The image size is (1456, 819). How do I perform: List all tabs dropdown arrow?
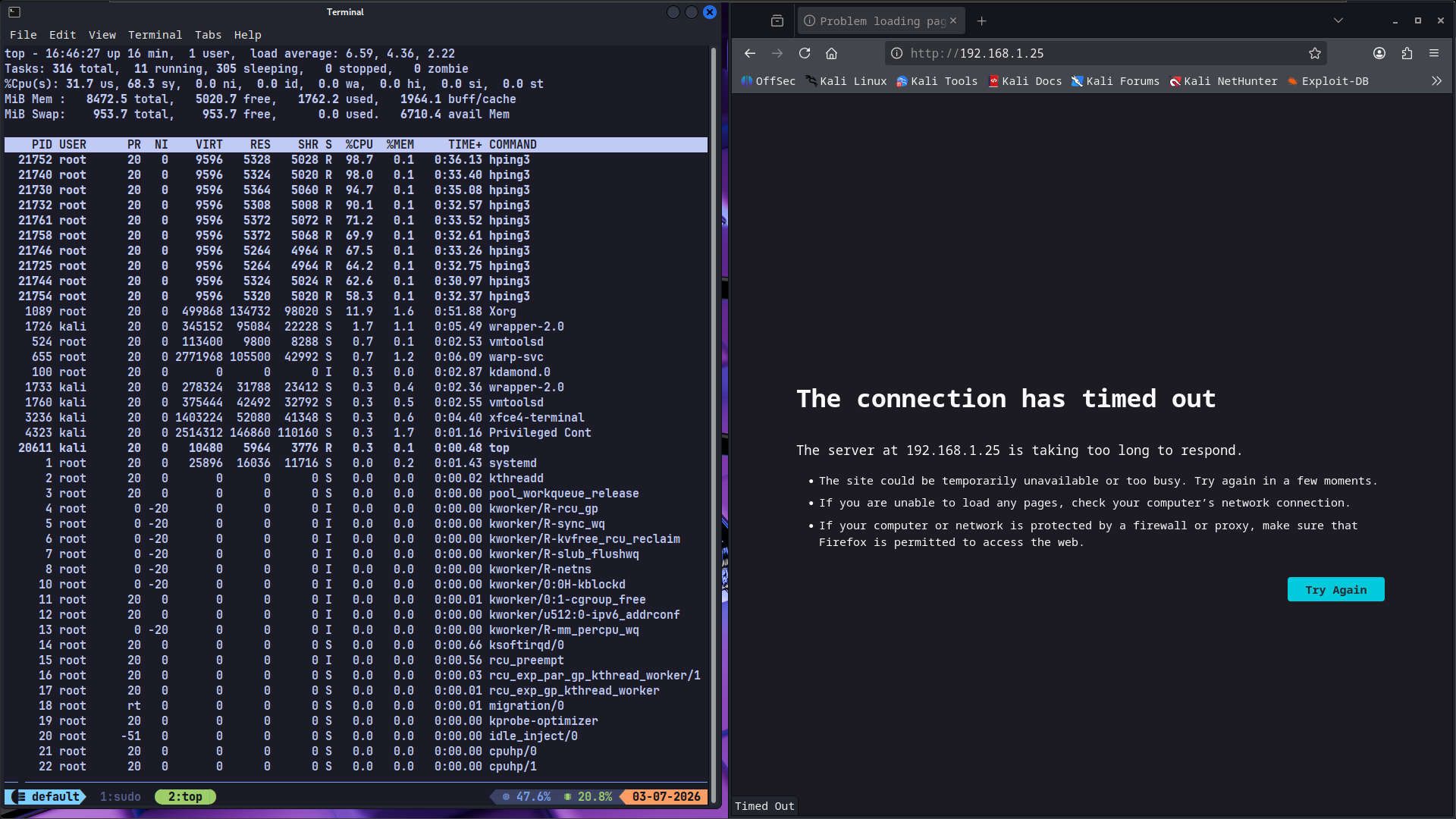coord(1338,21)
